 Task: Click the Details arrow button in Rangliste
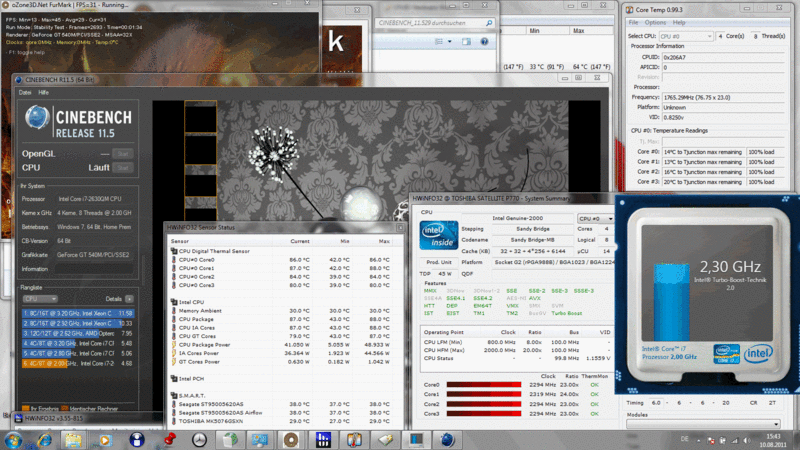pyautogui.click(x=129, y=299)
